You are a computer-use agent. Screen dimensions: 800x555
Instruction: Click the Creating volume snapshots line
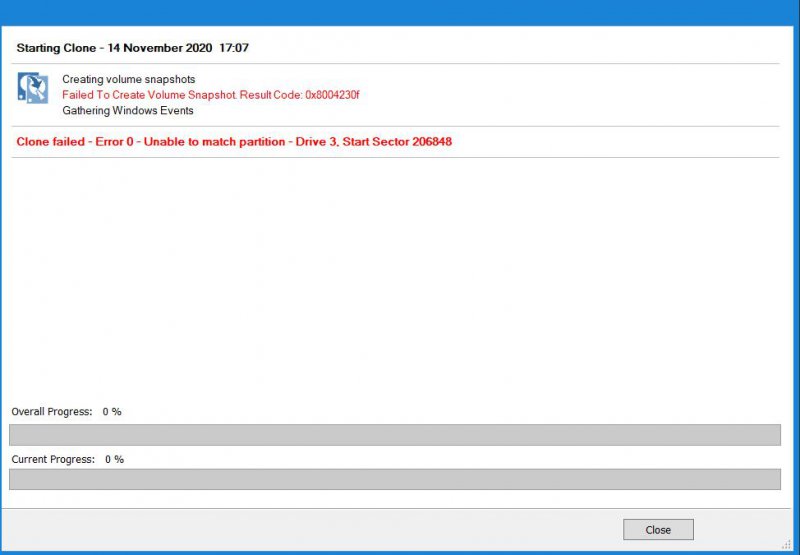pos(128,79)
